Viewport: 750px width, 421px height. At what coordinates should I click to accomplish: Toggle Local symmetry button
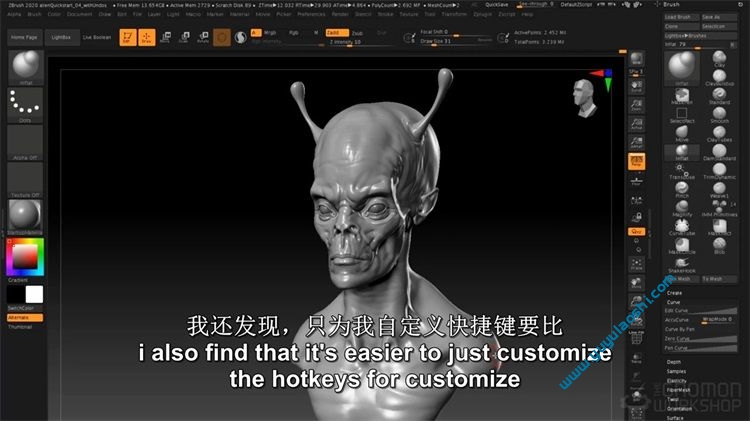636,200
